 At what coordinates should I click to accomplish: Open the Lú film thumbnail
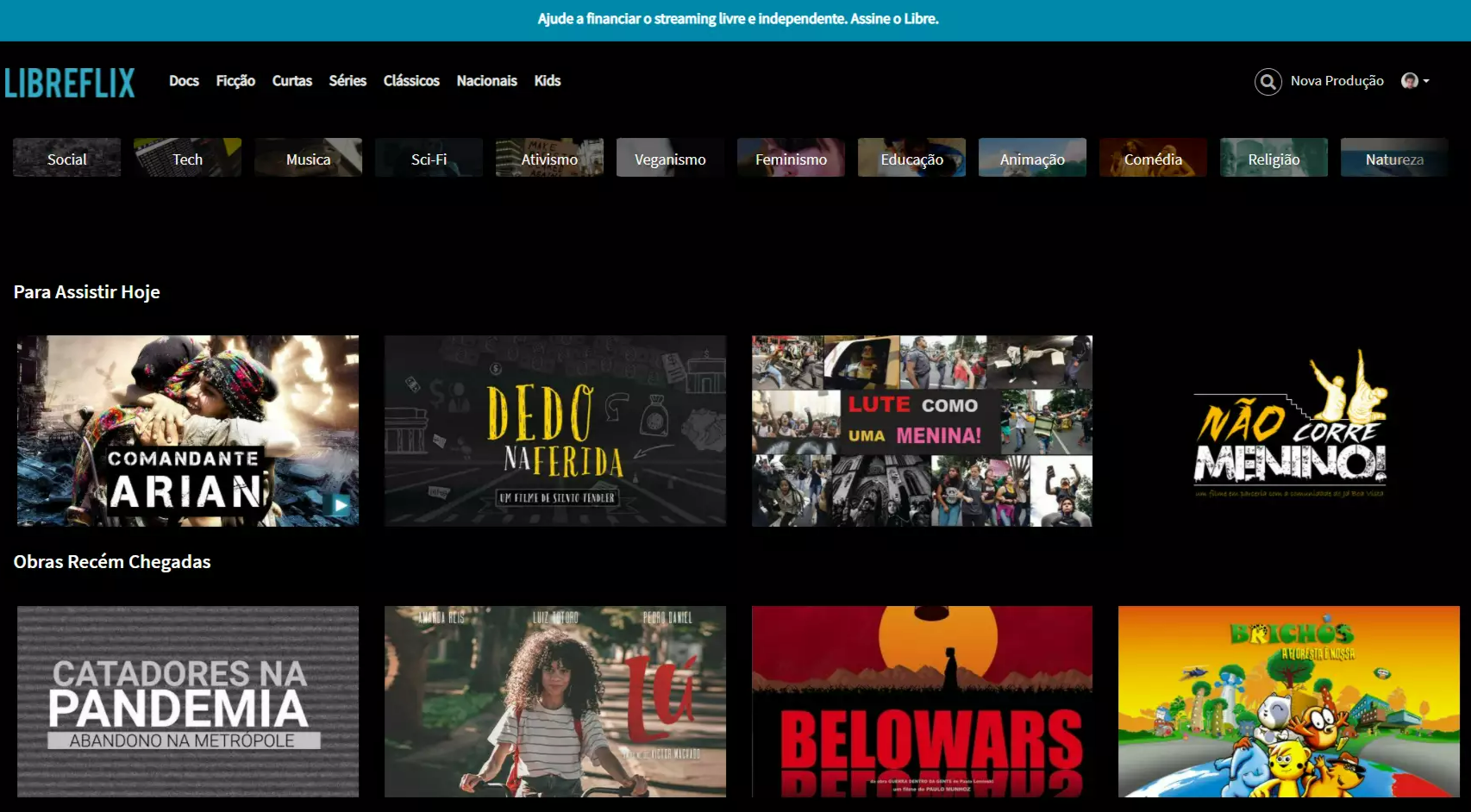pyautogui.click(x=555, y=702)
